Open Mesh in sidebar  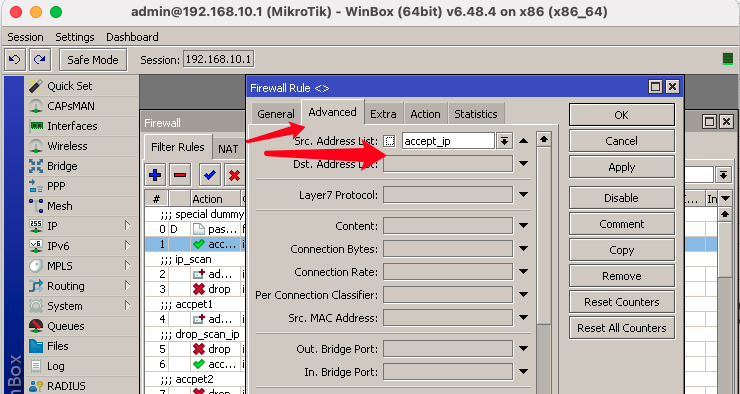click(x=59, y=206)
